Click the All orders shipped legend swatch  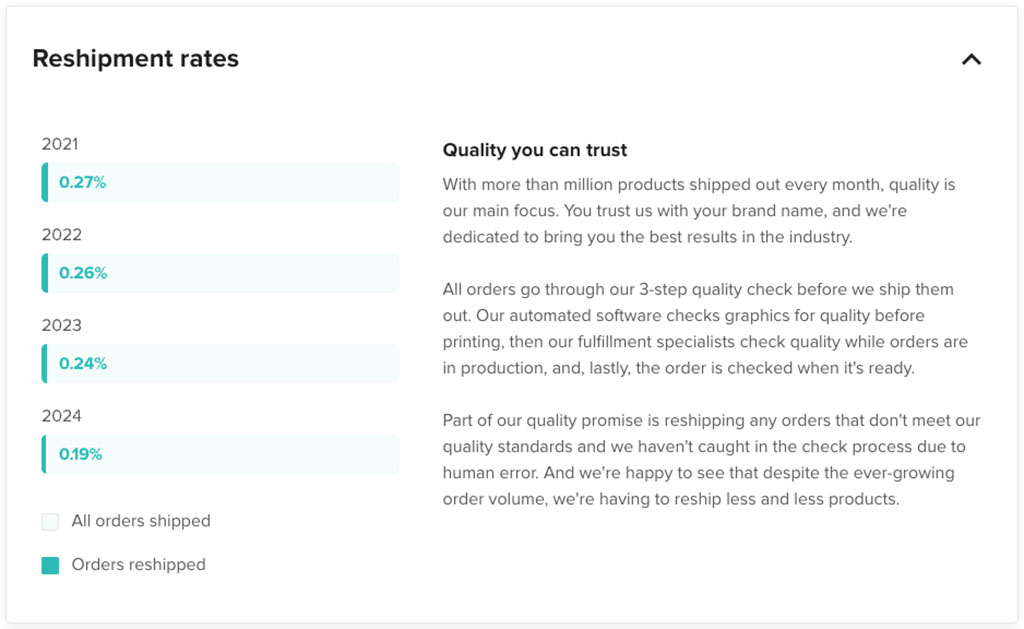(x=50, y=522)
